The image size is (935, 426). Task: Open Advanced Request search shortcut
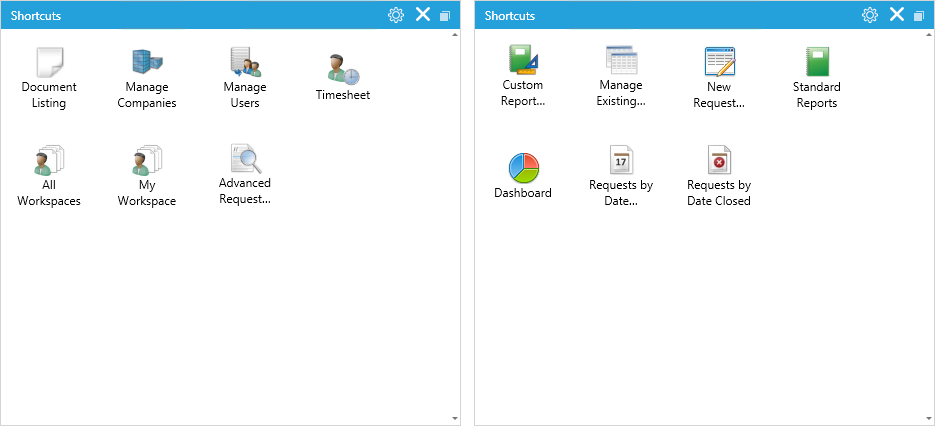(x=245, y=174)
